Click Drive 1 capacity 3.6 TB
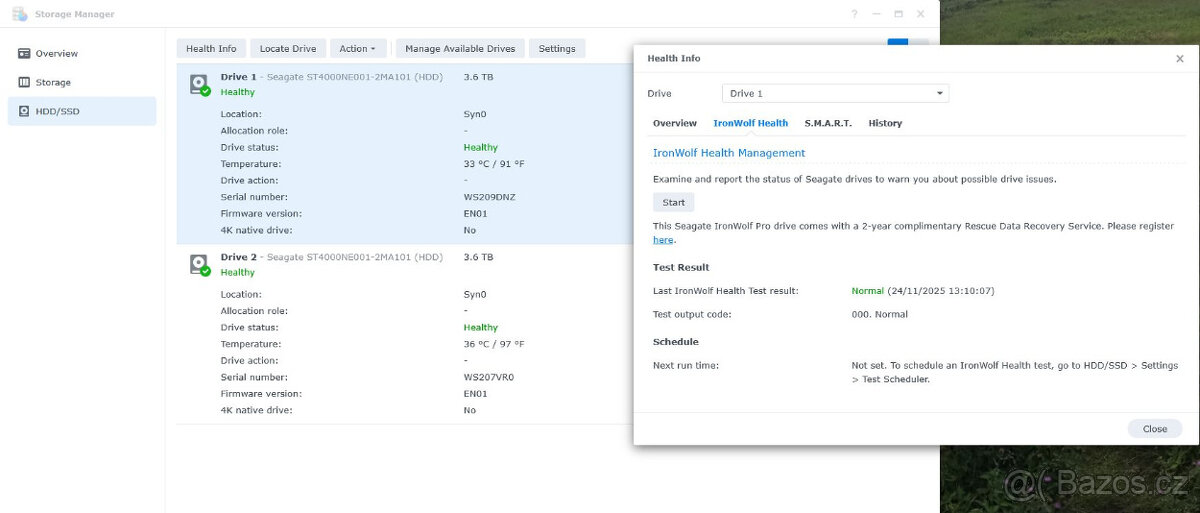Screen dimensions: 1200x513 click(478, 77)
